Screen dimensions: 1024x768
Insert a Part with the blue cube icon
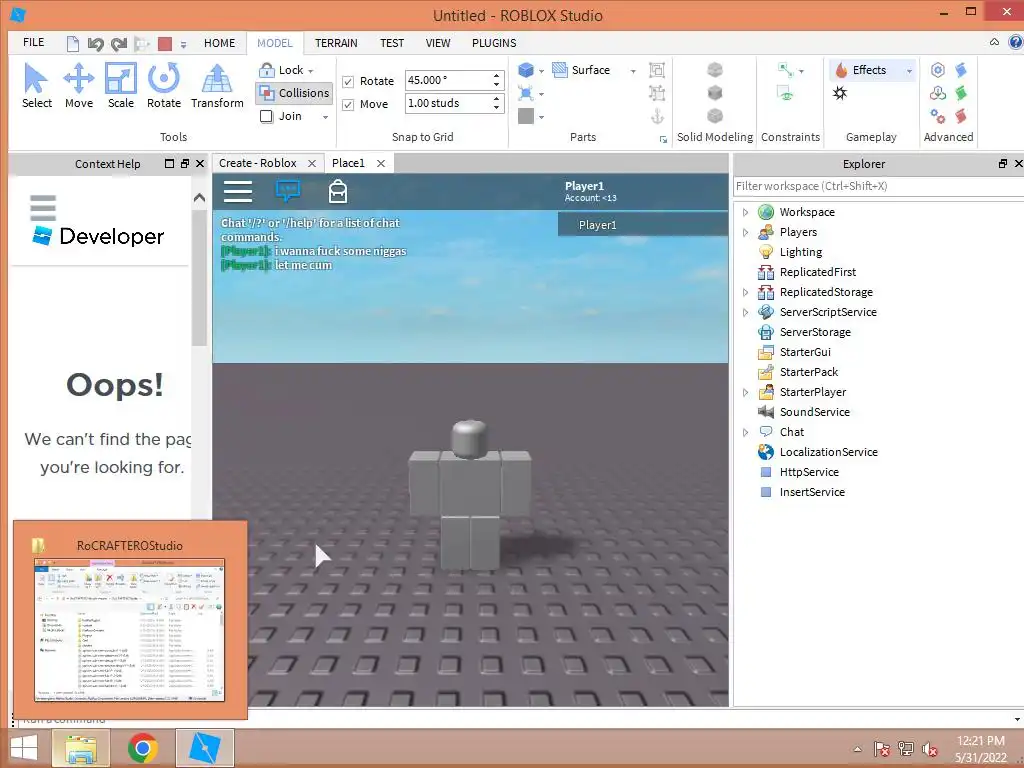tap(526, 70)
